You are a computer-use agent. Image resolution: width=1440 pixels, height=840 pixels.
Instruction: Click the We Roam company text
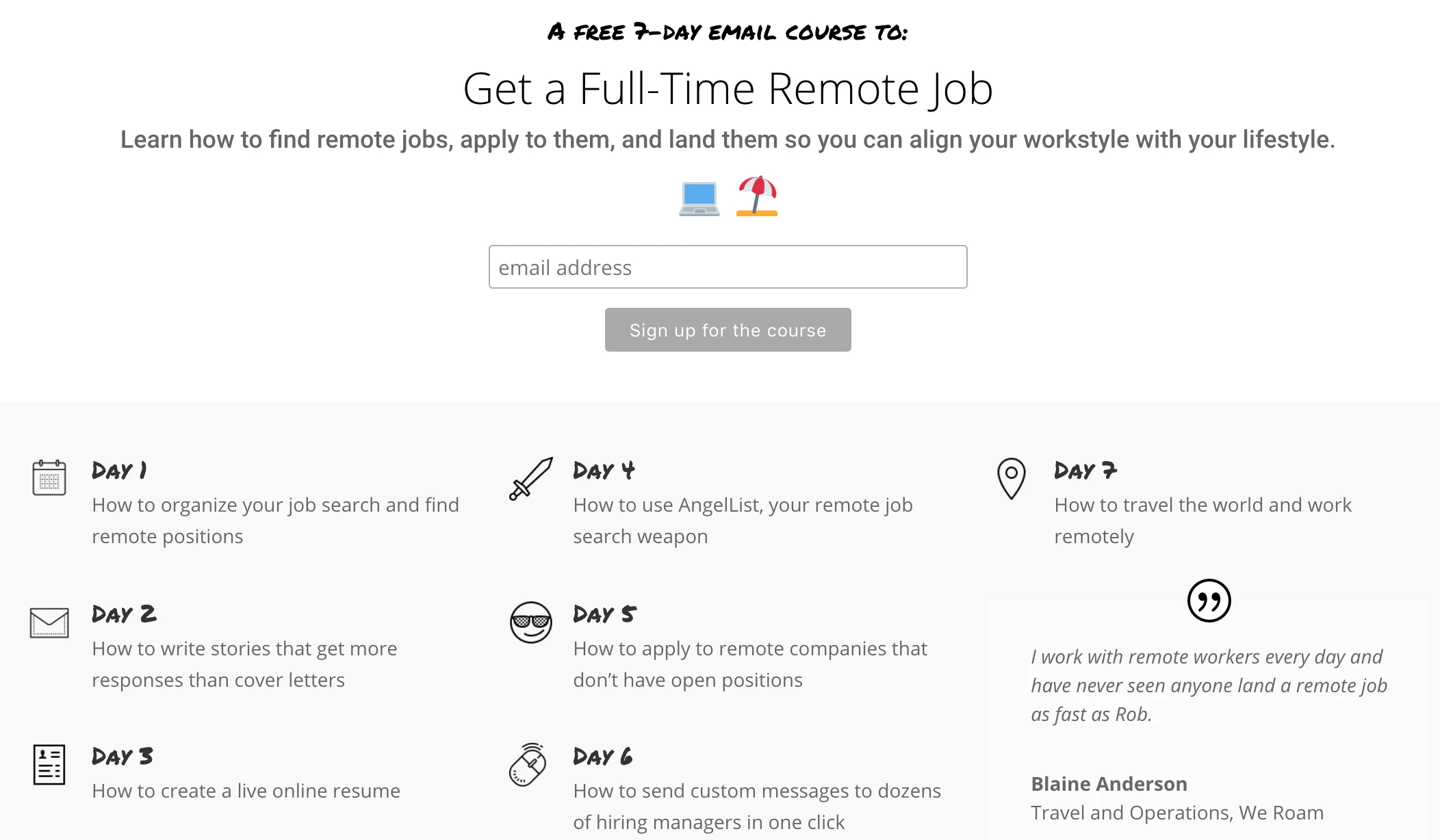(1283, 813)
